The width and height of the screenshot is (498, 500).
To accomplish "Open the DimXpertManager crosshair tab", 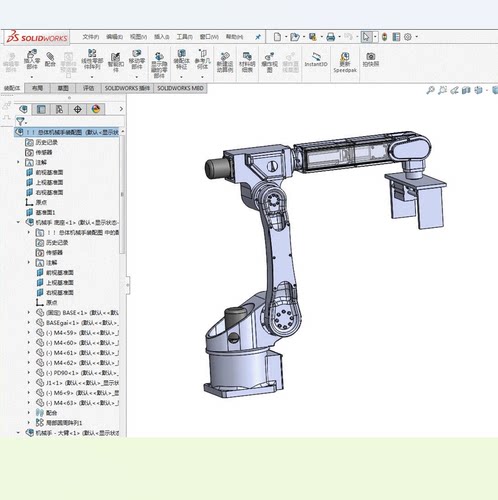I will tap(78, 109).
